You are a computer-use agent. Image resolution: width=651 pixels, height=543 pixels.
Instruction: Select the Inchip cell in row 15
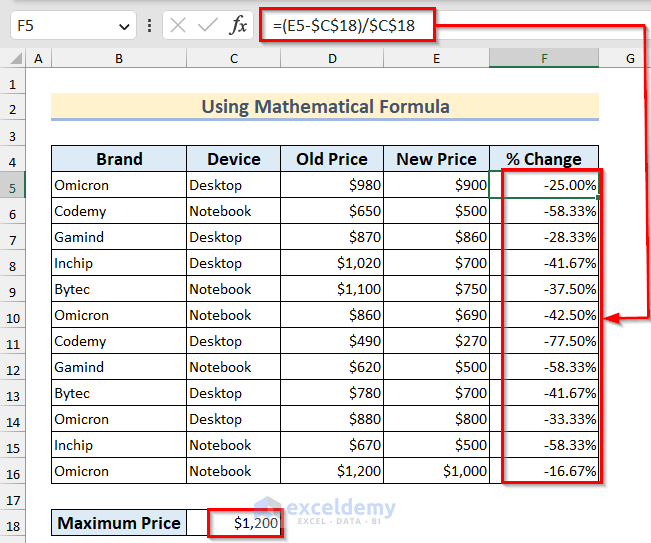pos(119,445)
